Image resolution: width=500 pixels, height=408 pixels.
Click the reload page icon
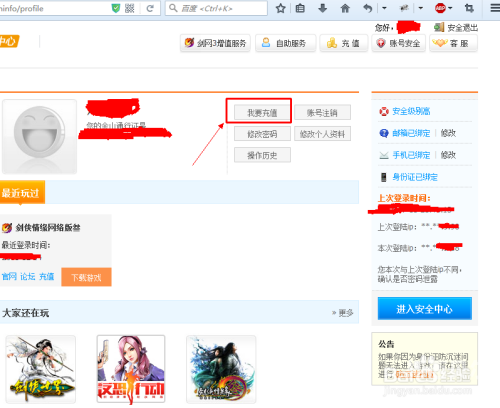click(150, 8)
